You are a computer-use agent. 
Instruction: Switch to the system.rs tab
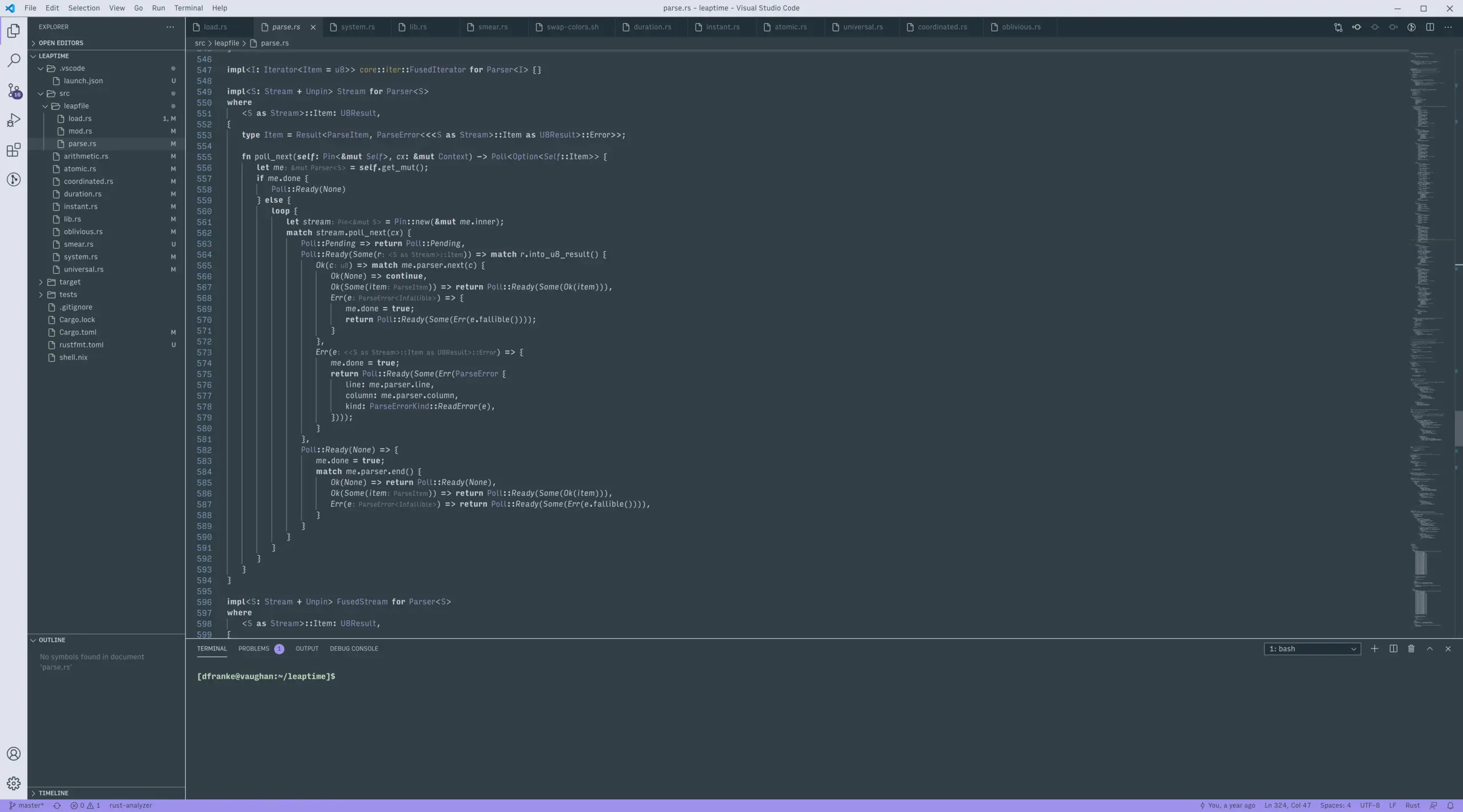(x=357, y=27)
